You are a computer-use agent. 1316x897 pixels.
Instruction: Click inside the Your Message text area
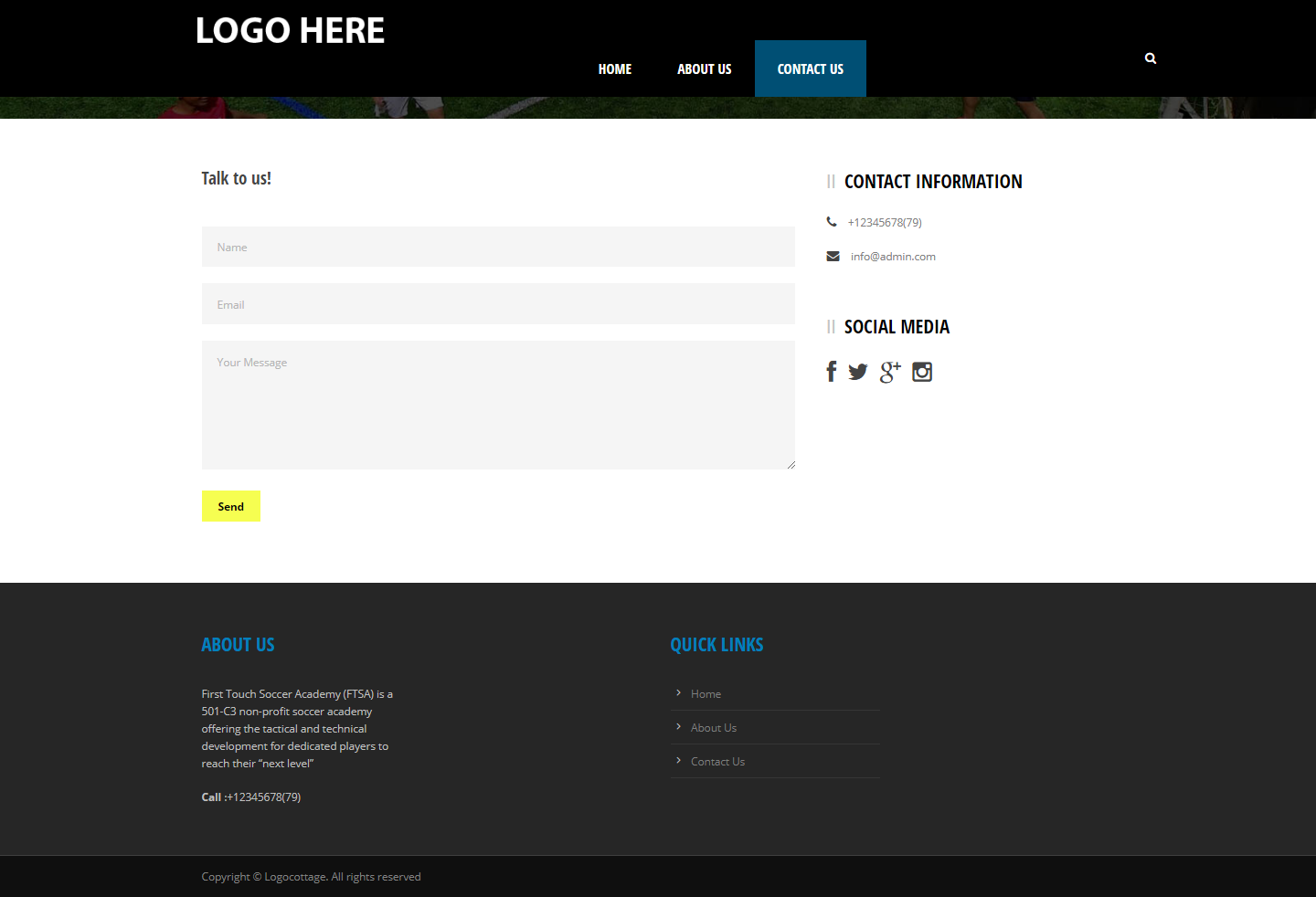(498, 405)
